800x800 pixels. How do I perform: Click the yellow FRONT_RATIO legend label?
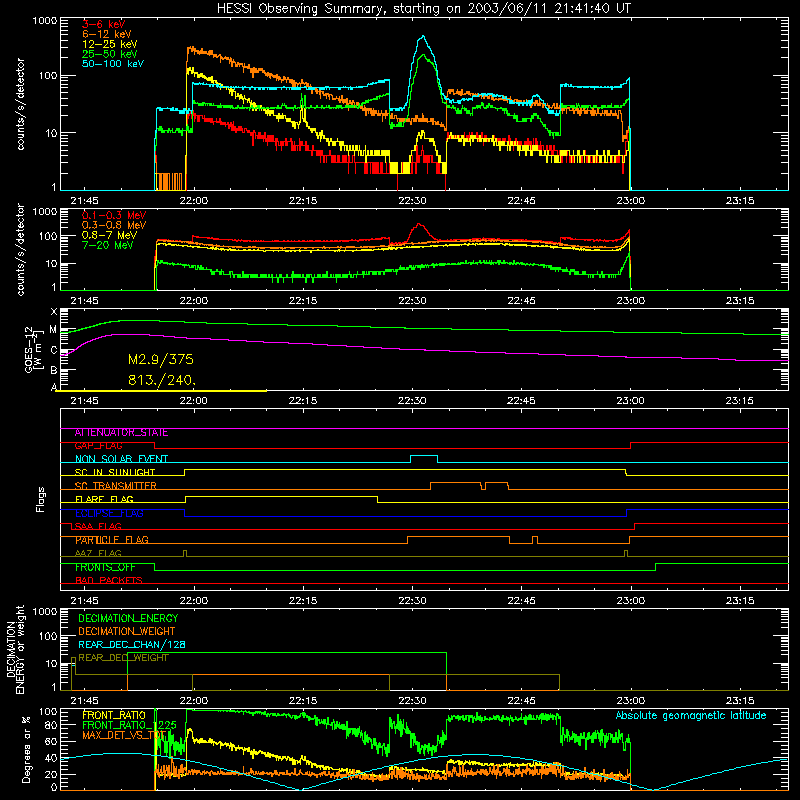(x=114, y=715)
